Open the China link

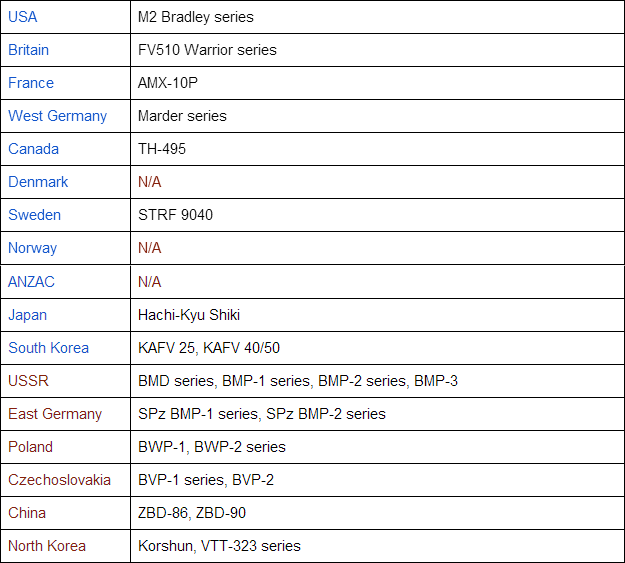(27, 513)
